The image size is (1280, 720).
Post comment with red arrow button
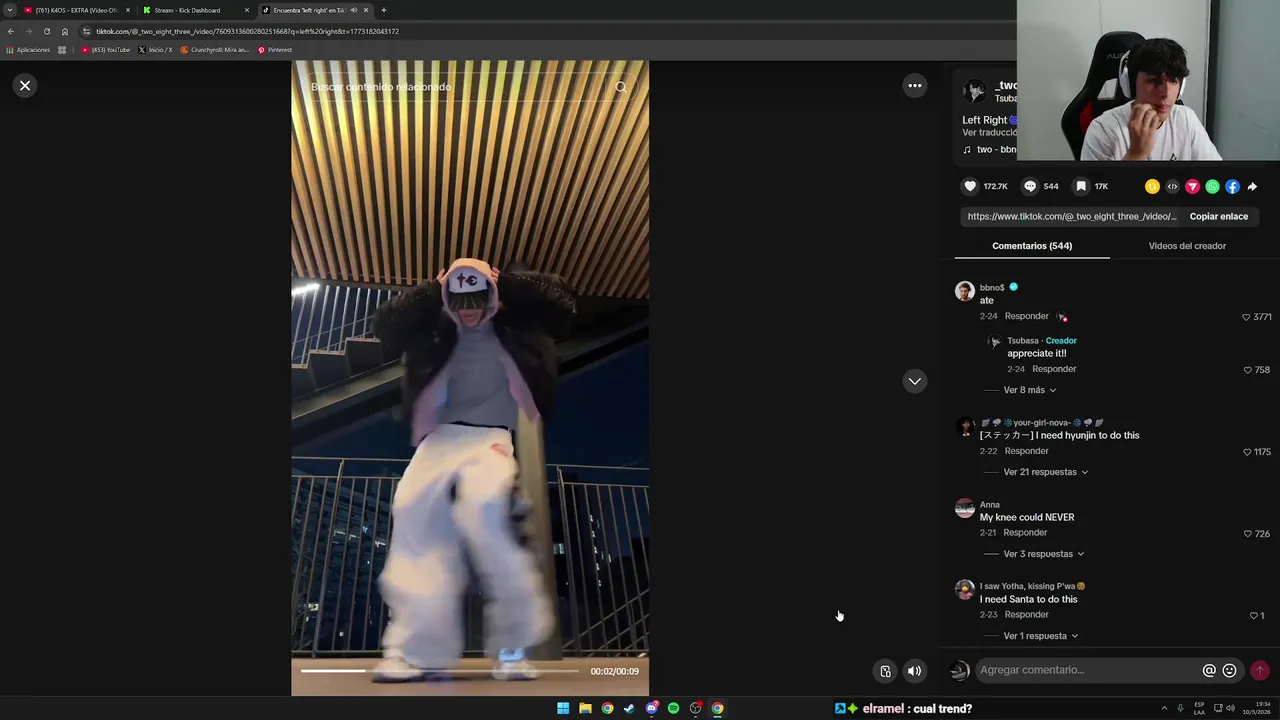1260,671
